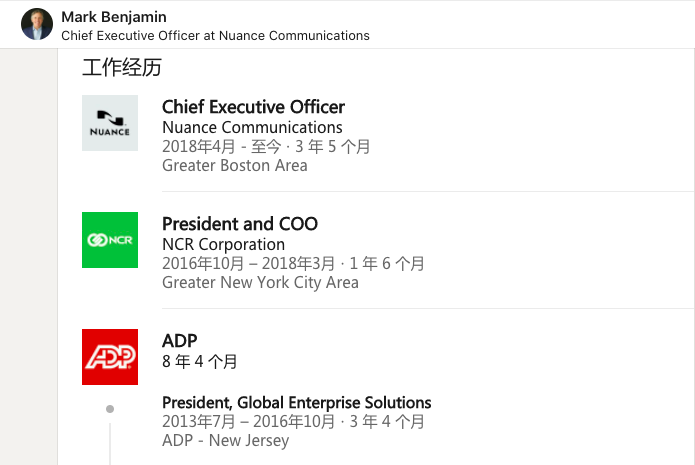Click the 工作经历 section heading
The image size is (695, 465).
click(x=122, y=67)
